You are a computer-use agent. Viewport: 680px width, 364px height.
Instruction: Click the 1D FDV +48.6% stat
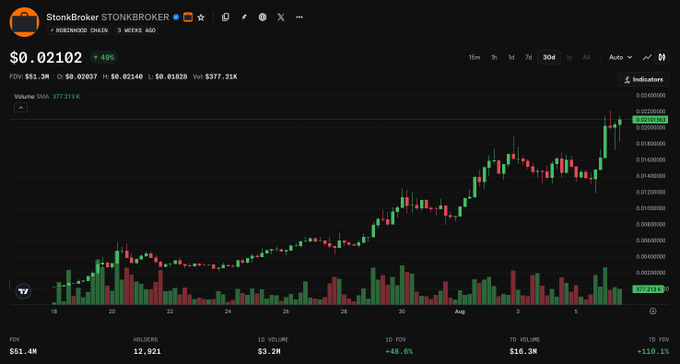[x=399, y=346]
